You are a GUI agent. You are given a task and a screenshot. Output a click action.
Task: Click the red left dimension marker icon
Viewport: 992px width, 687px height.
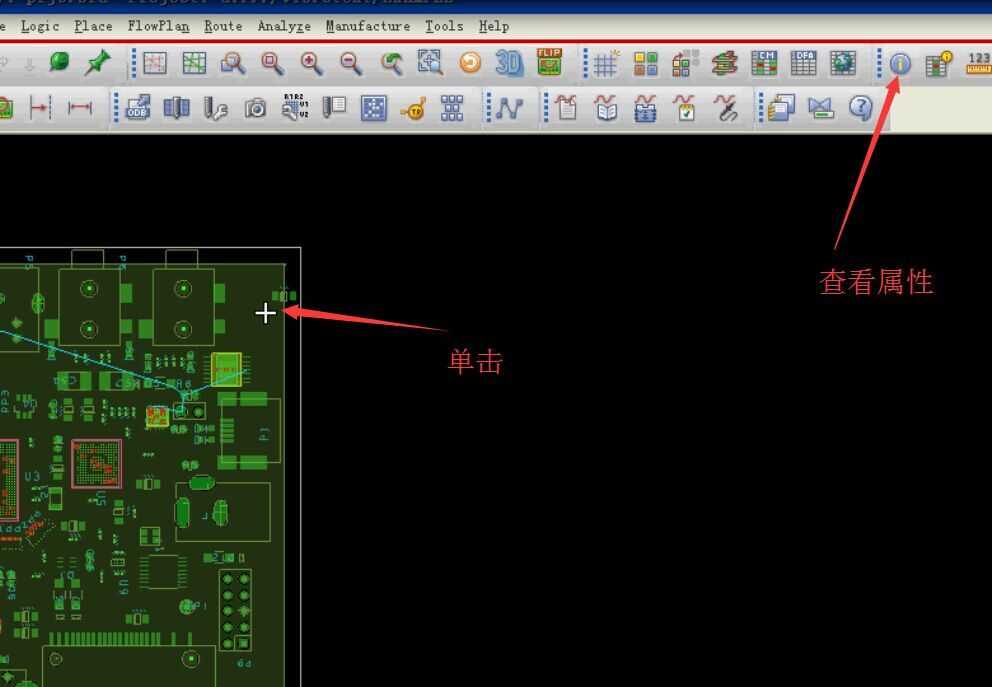click(x=40, y=108)
